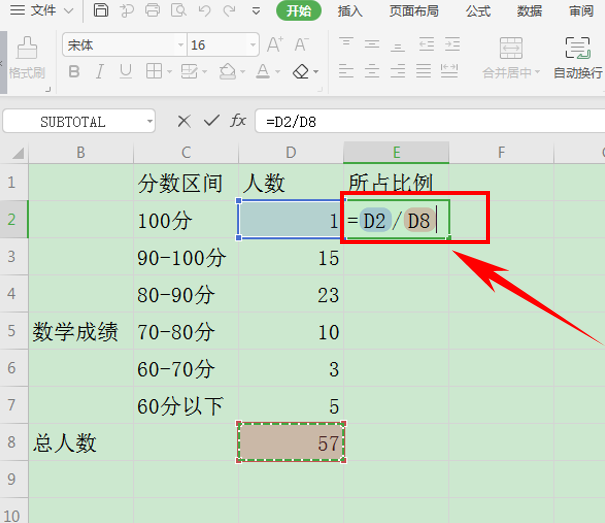The image size is (605, 523).
Task: Switch to the 审阅 tab
Action: (x=581, y=11)
